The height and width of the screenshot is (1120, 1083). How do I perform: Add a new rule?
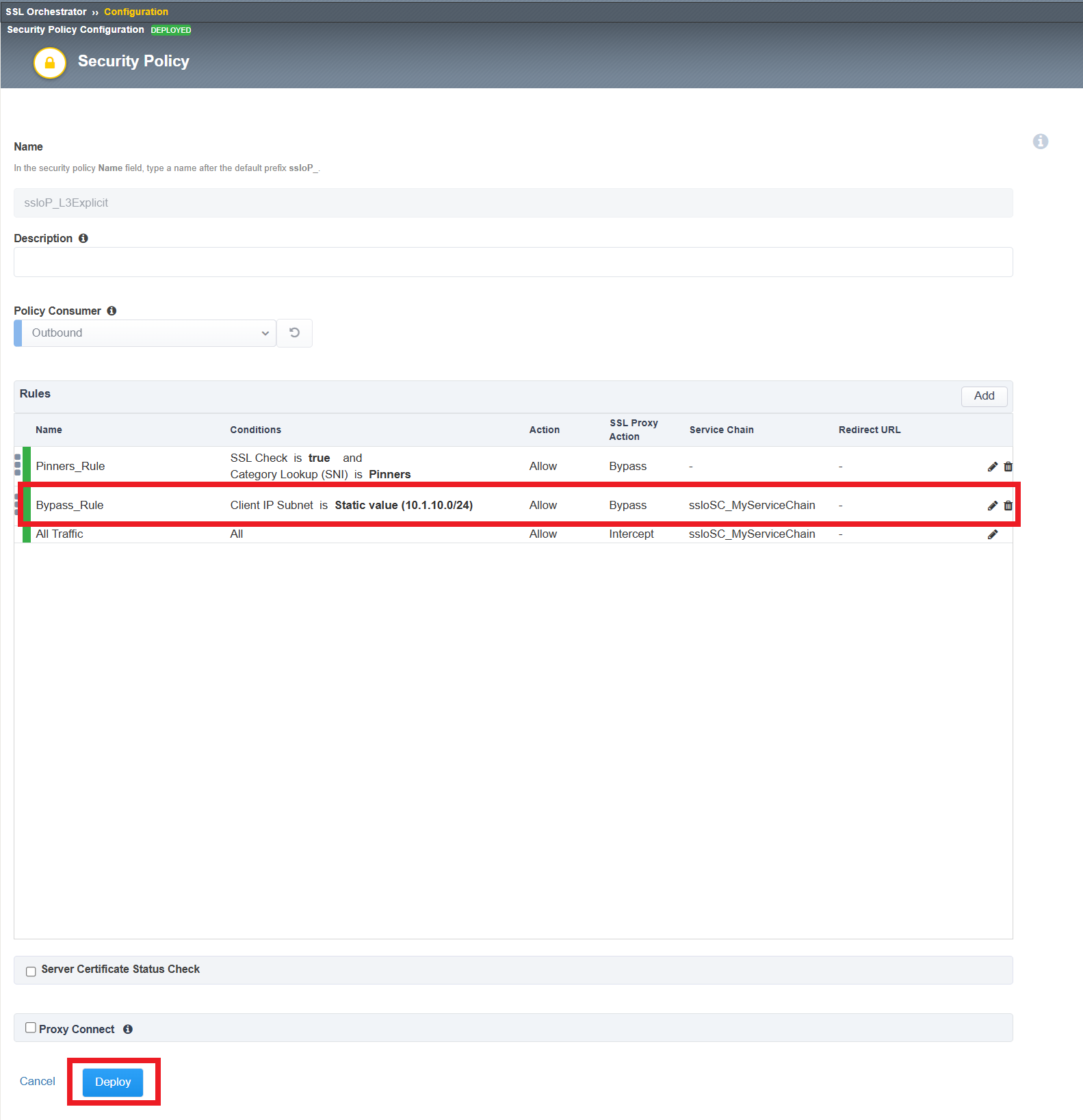(x=984, y=396)
